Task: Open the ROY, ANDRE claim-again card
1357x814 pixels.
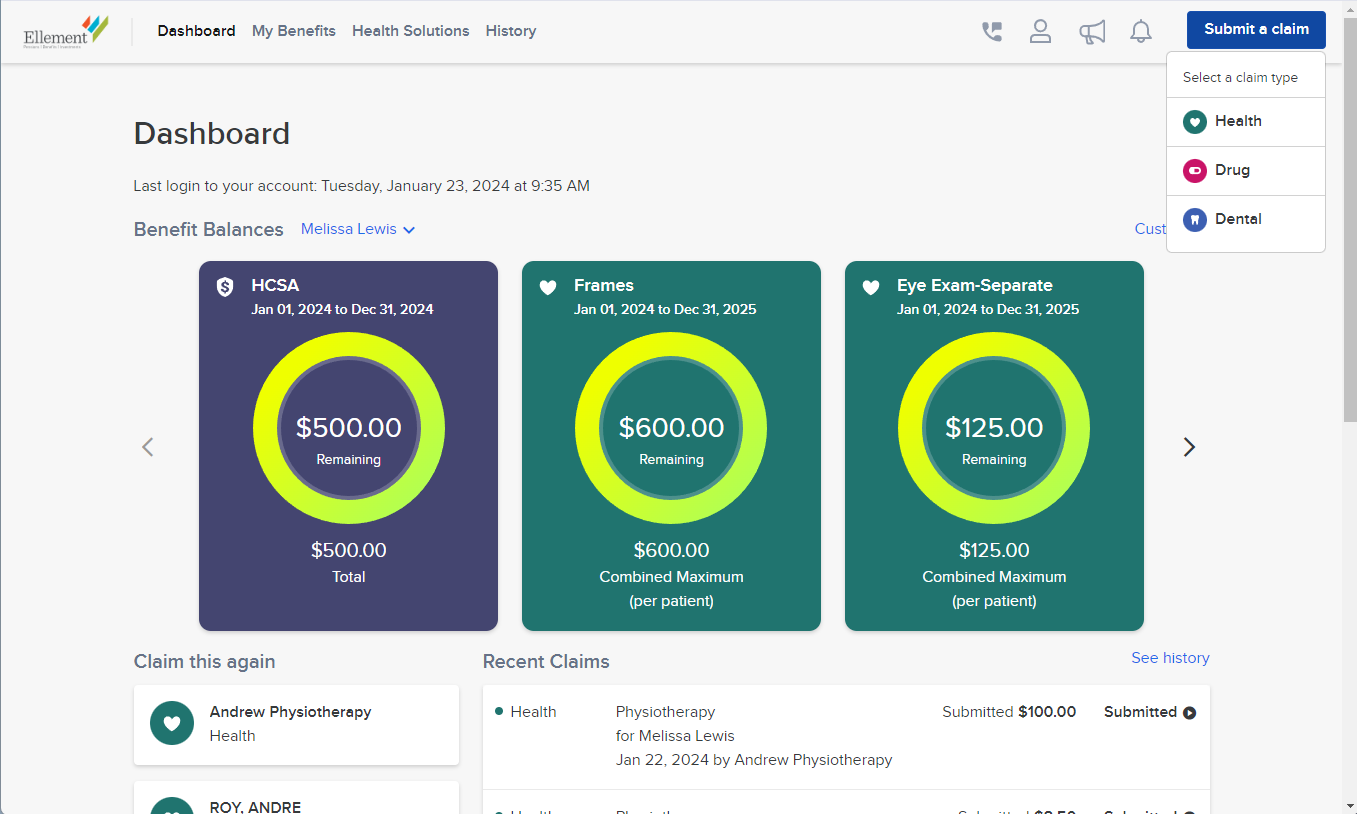Action: 296,798
